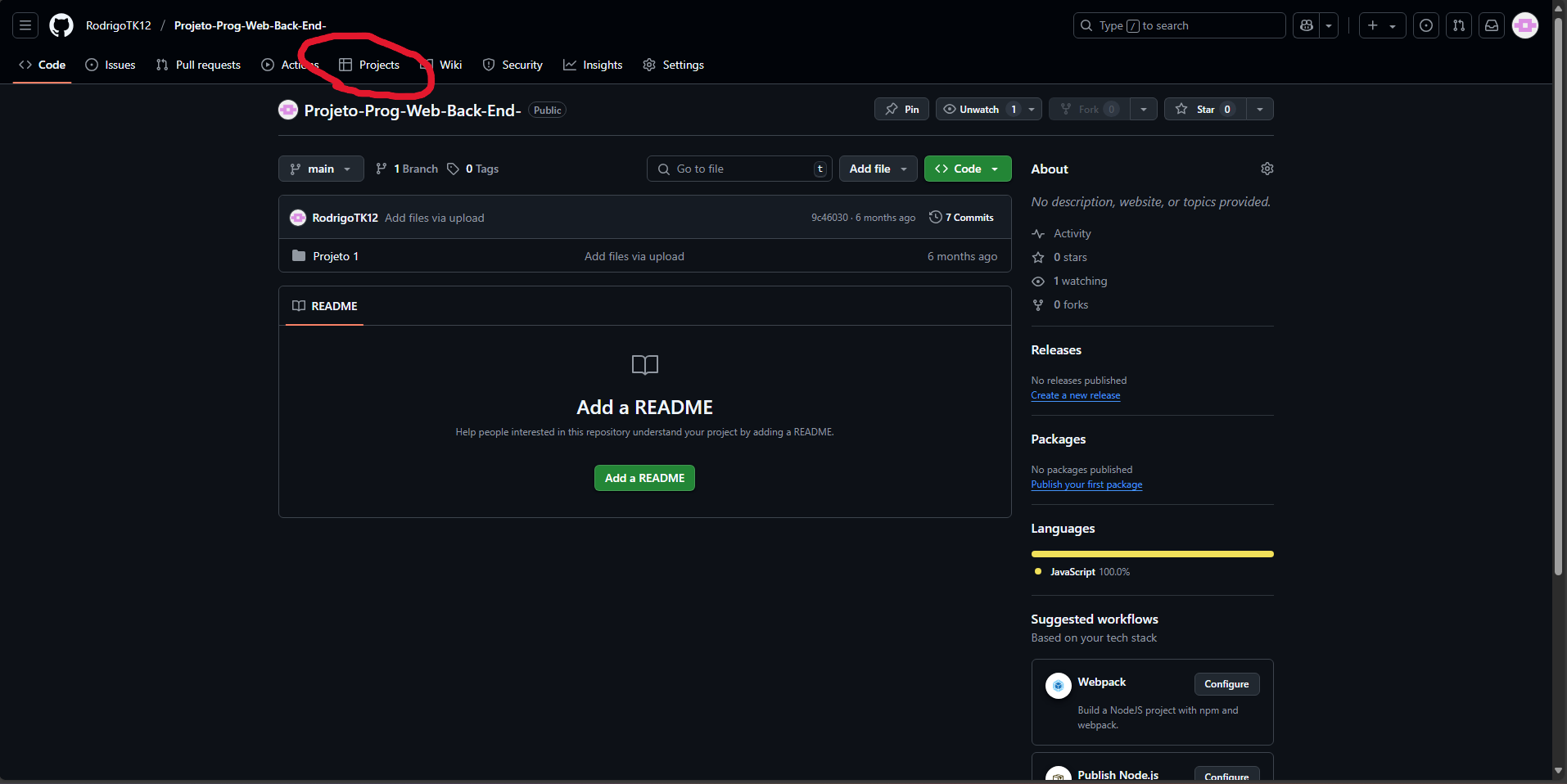Open the global issues icon
Image resolution: width=1567 pixels, height=784 pixels.
coord(1426,25)
